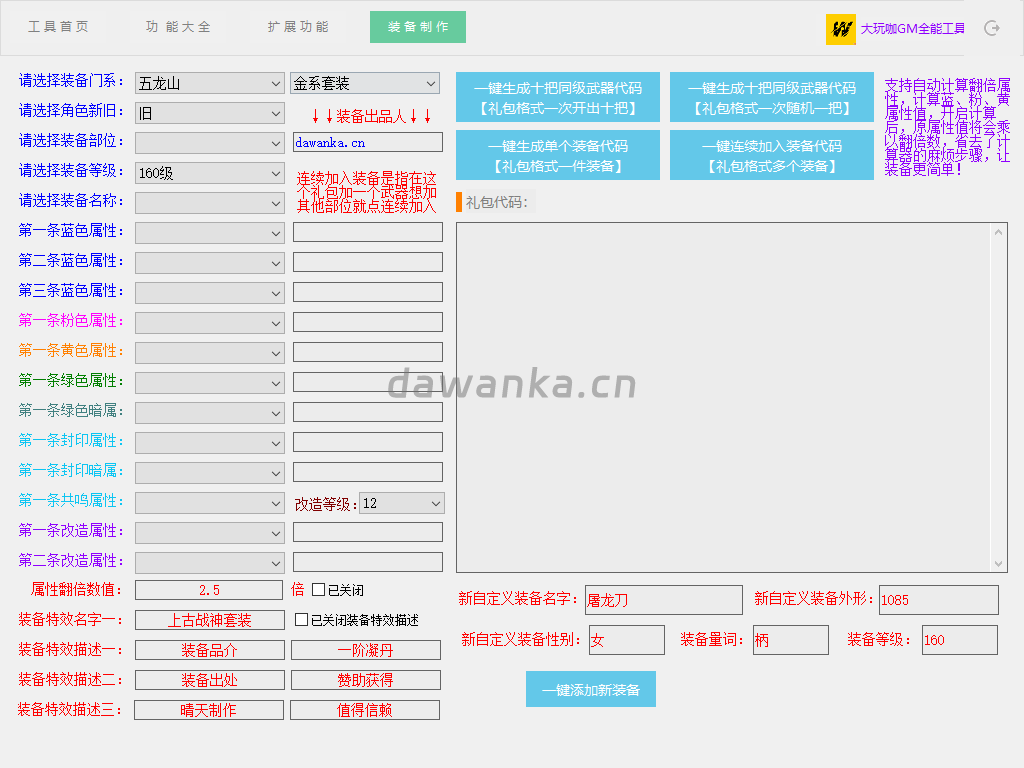
Task: Switch to the 功能大全 tab
Action: [x=178, y=27]
